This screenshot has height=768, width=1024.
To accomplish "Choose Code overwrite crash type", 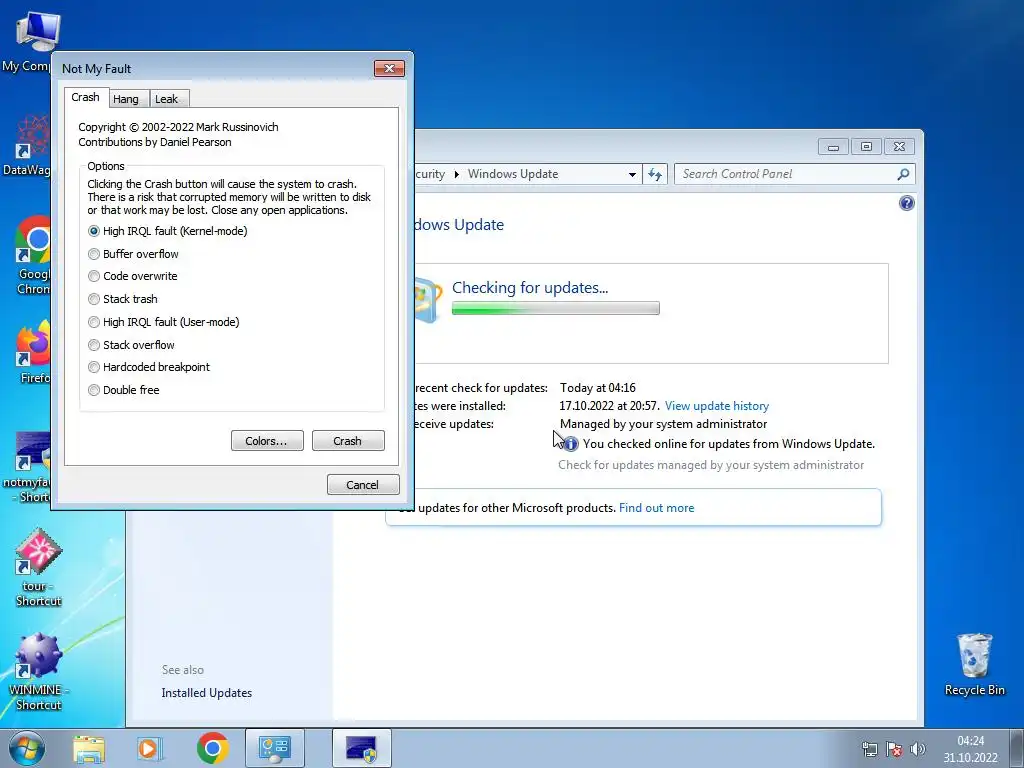I will tap(133, 276).
